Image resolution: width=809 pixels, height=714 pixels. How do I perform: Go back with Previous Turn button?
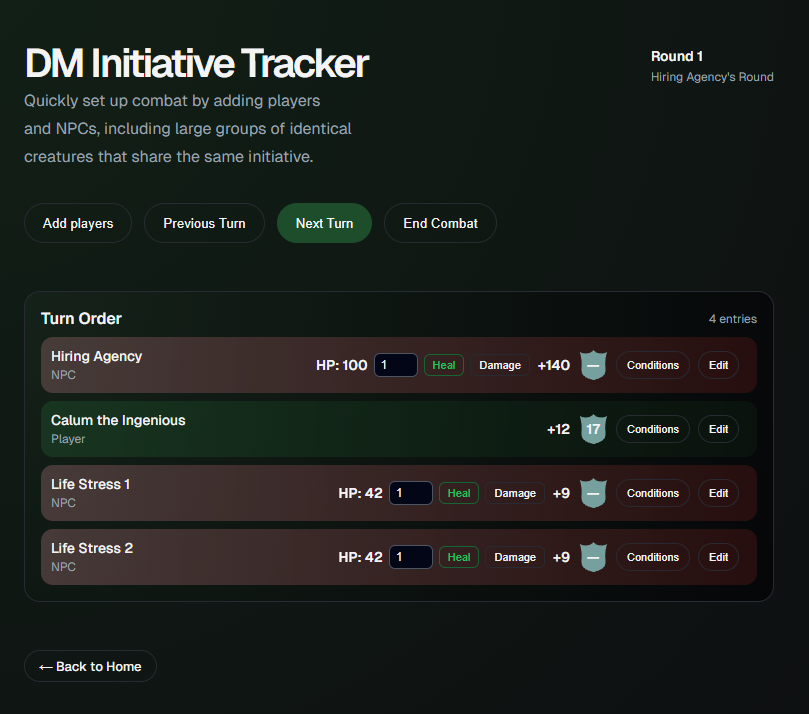[204, 223]
